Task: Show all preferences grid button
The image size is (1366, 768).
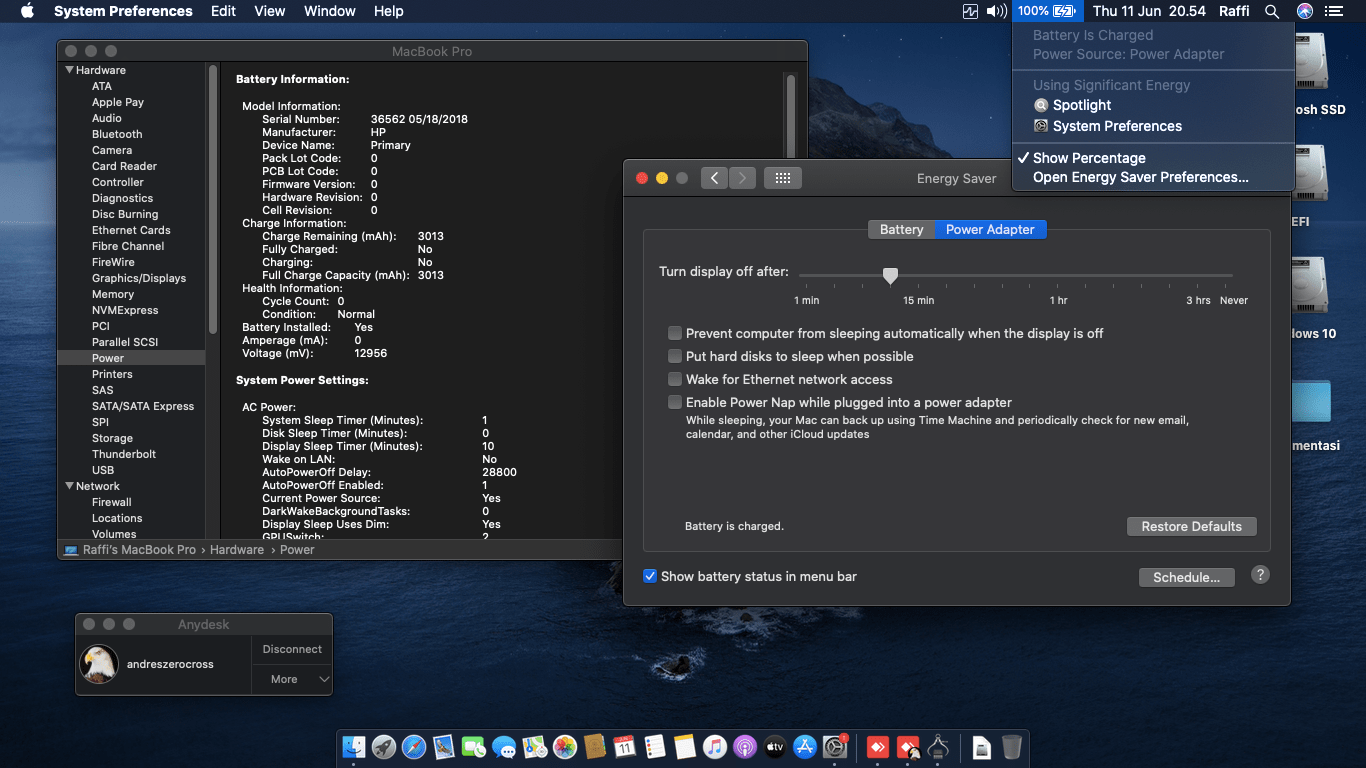Action: (x=783, y=178)
